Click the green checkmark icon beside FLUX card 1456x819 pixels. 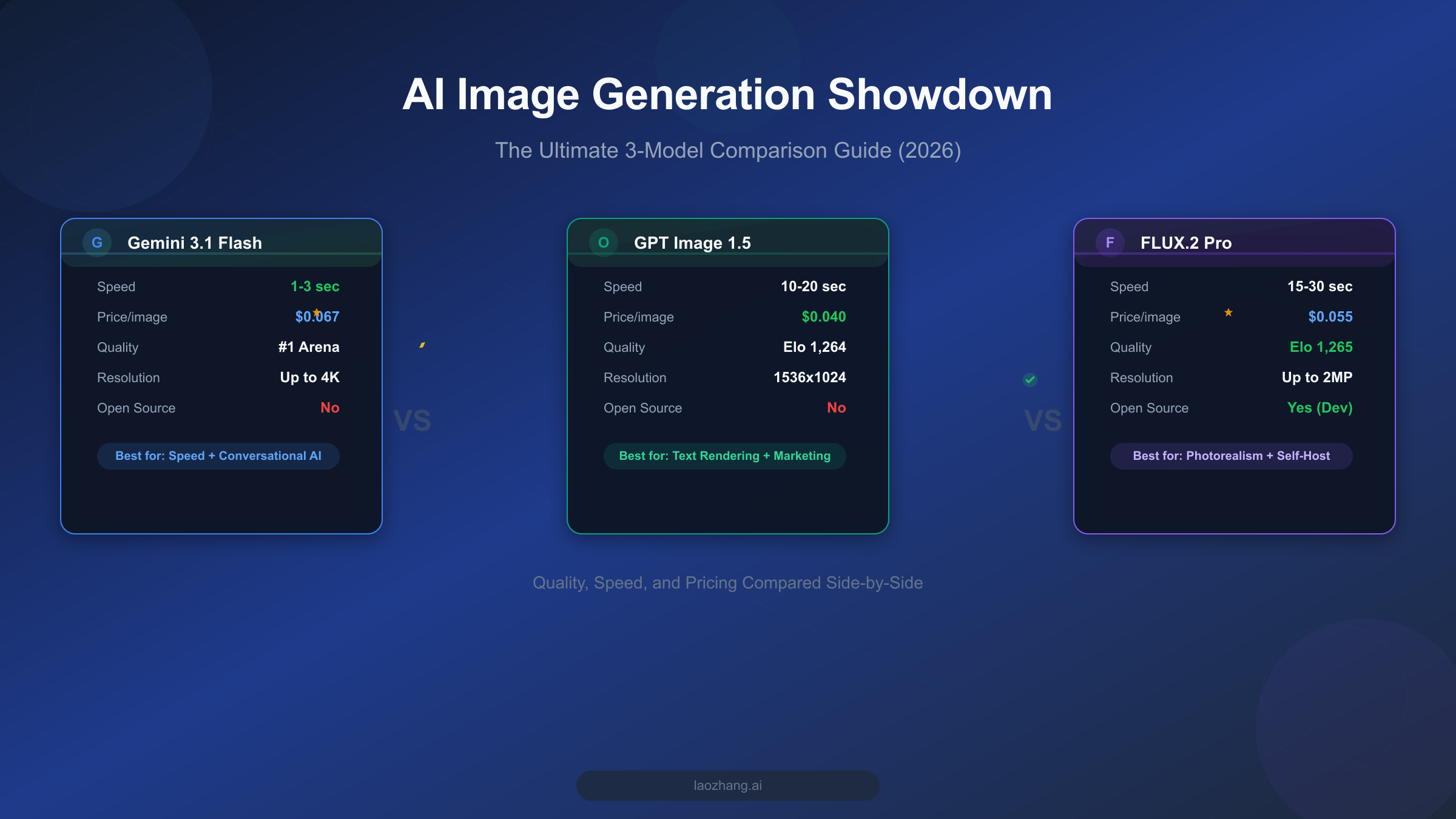pyautogui.click(x=1030, y=380)
